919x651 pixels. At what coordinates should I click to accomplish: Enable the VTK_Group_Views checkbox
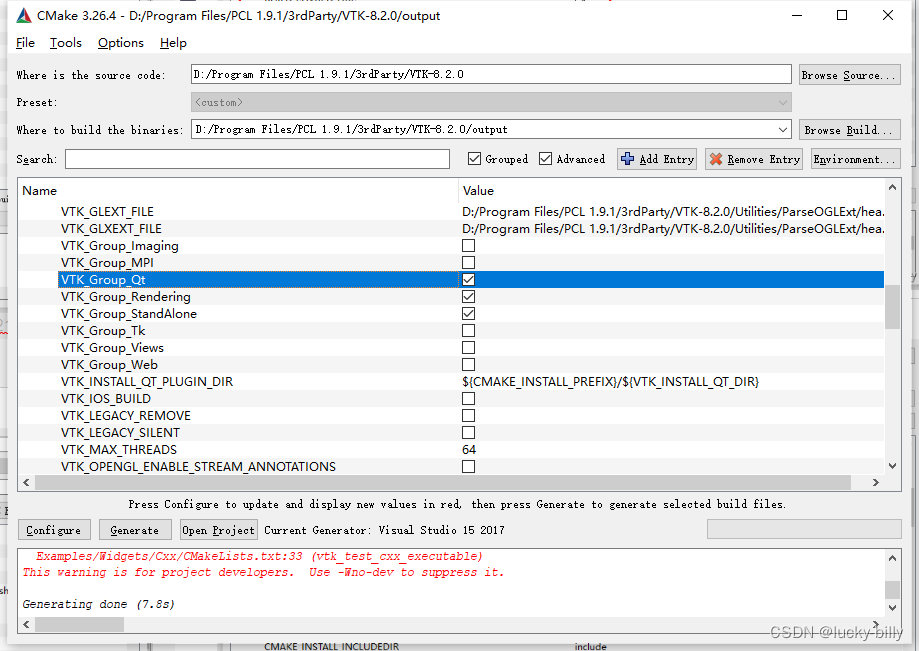point(468,347)
